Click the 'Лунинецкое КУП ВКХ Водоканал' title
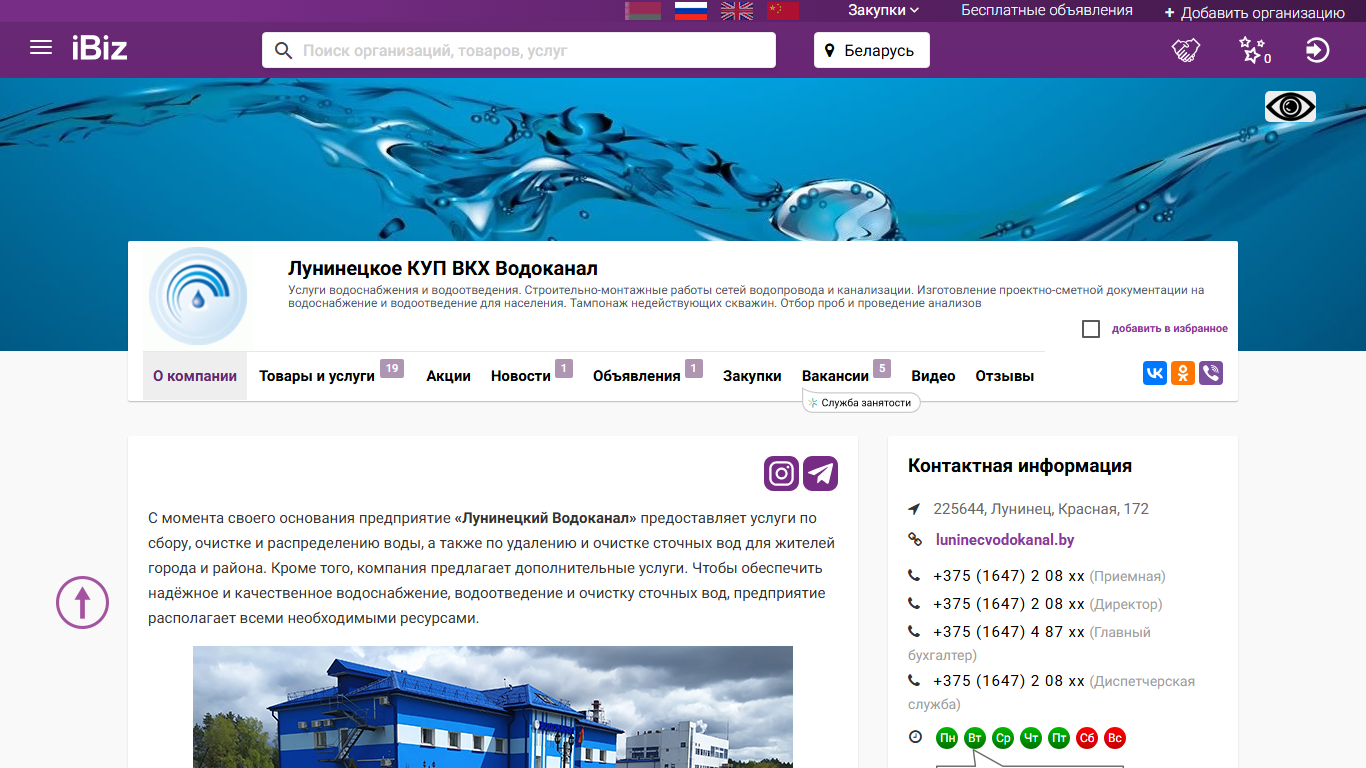This screenshot has height=768, width=1366. coord(443,268)
